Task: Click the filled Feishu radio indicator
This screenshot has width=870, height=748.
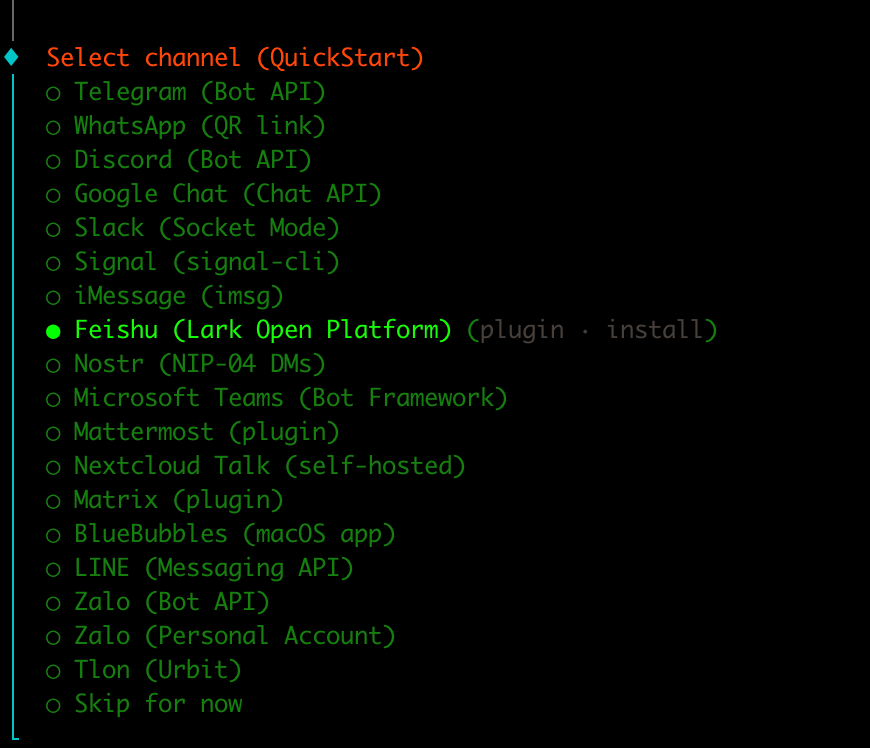Action: [x=53, y=331]
